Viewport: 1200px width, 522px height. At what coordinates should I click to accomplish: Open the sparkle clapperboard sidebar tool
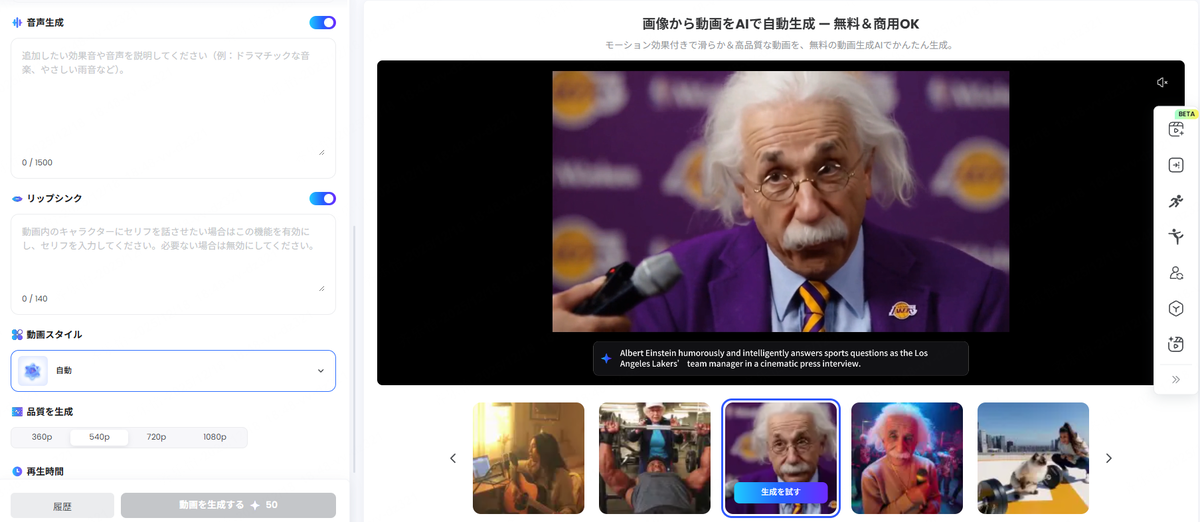point(1176,344)
